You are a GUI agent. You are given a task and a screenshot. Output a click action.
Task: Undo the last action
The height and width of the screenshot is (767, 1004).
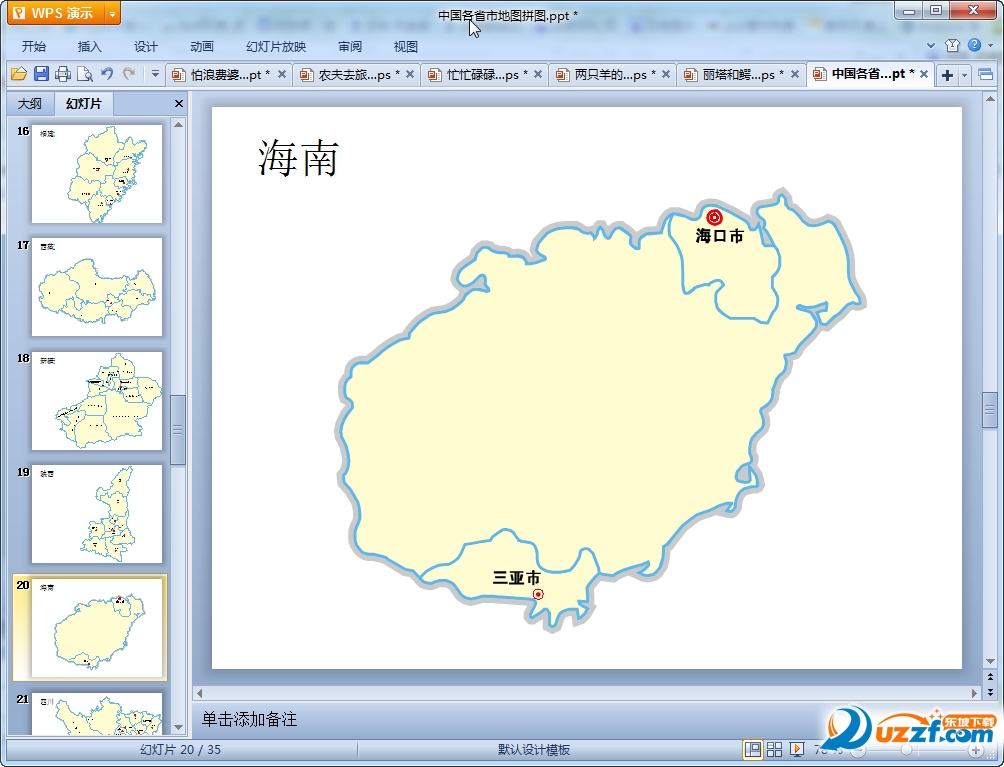107,74
